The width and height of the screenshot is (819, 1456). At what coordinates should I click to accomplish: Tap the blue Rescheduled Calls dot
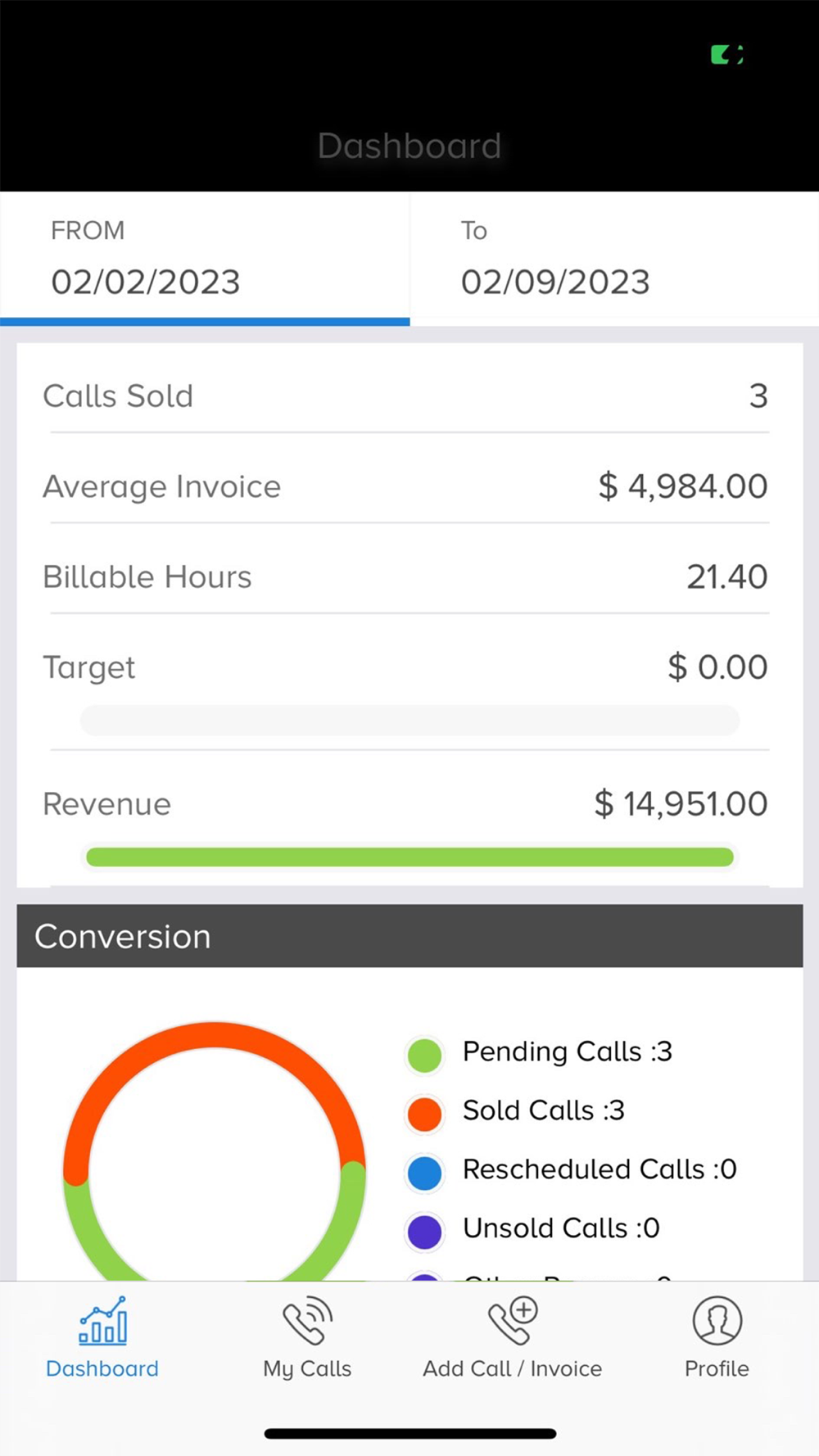coord(424,1173)
